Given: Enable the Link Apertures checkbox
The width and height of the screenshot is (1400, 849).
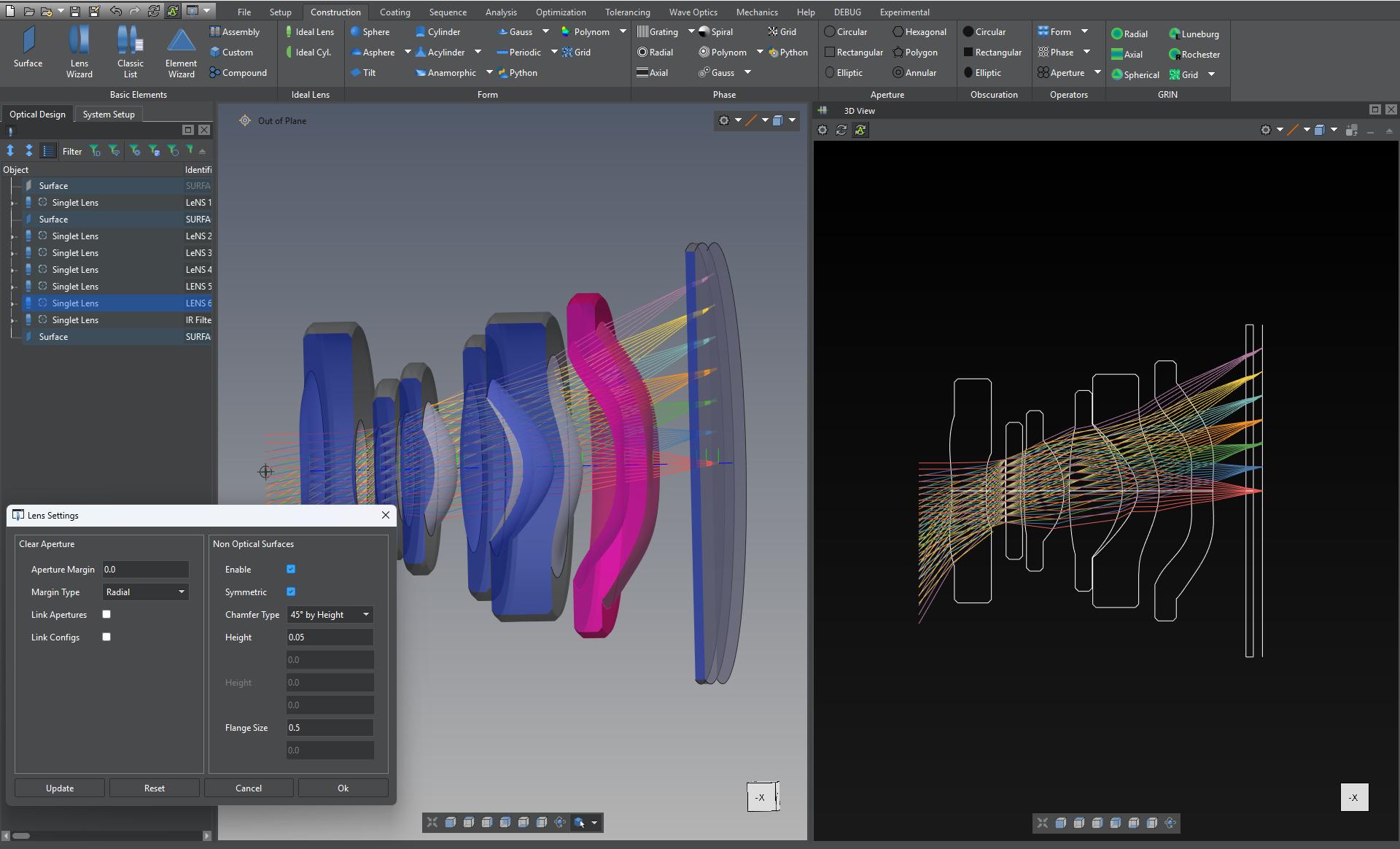Looking at the screenshot, I should pyautogui.click(x=106, y=614).
